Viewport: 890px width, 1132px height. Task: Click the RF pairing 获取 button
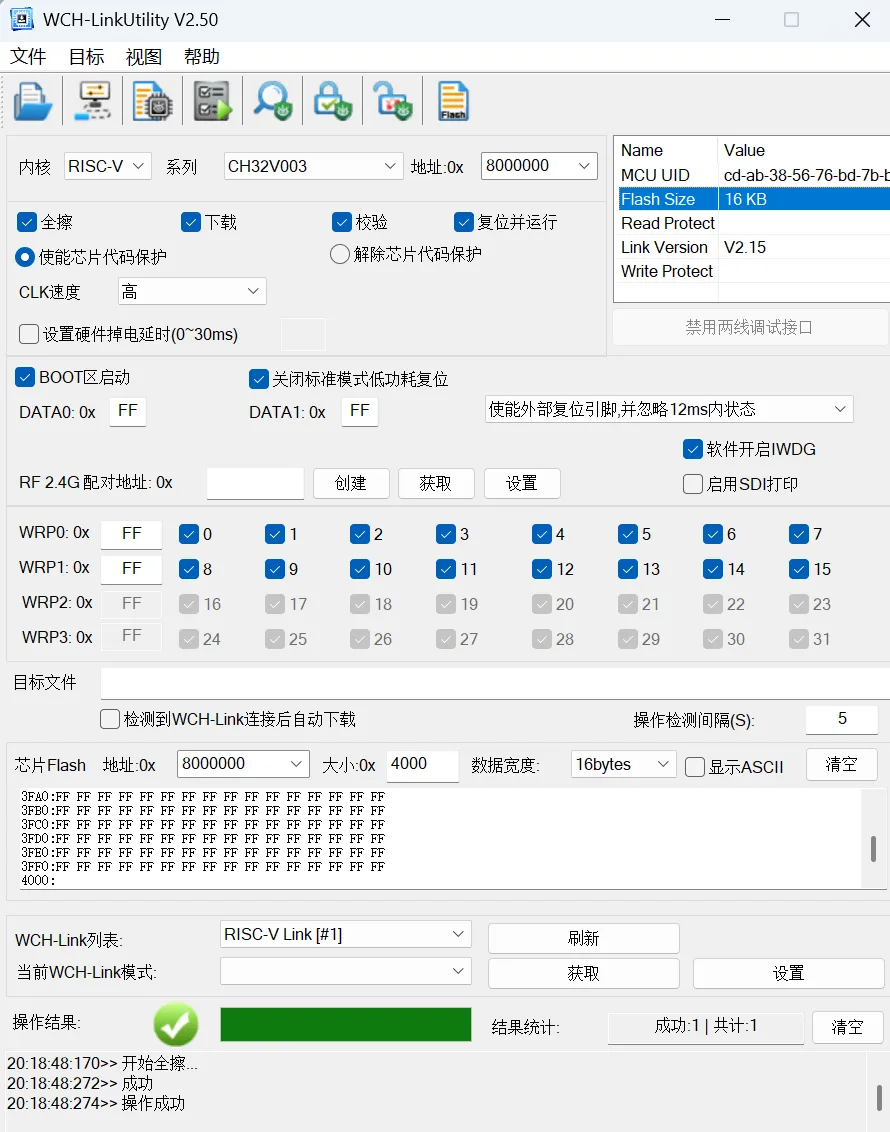pyautogui.click(x=436, y=483)
